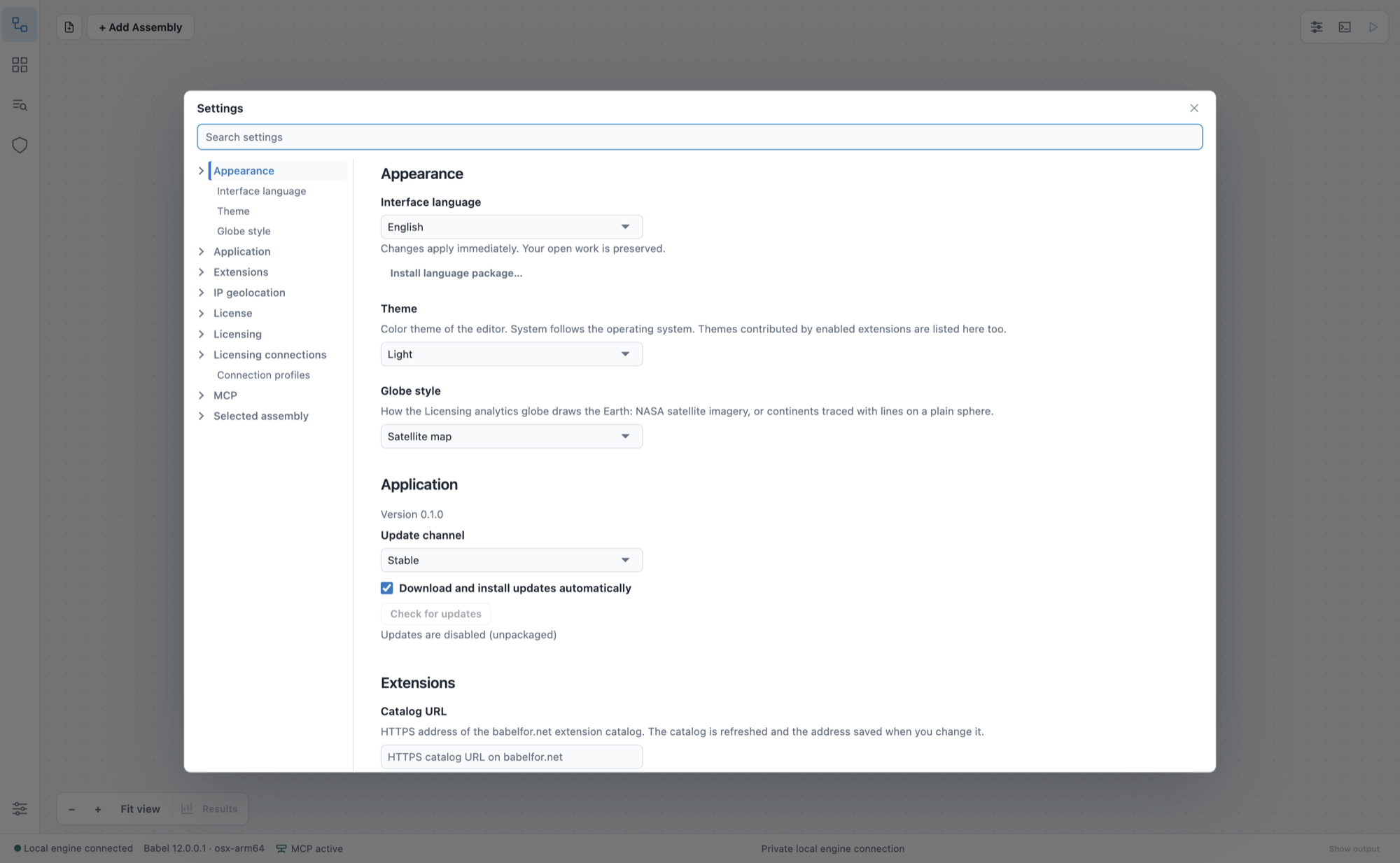Zoom out with the minus button
This screenshot has height=863, width=1400.
(71, 809)
